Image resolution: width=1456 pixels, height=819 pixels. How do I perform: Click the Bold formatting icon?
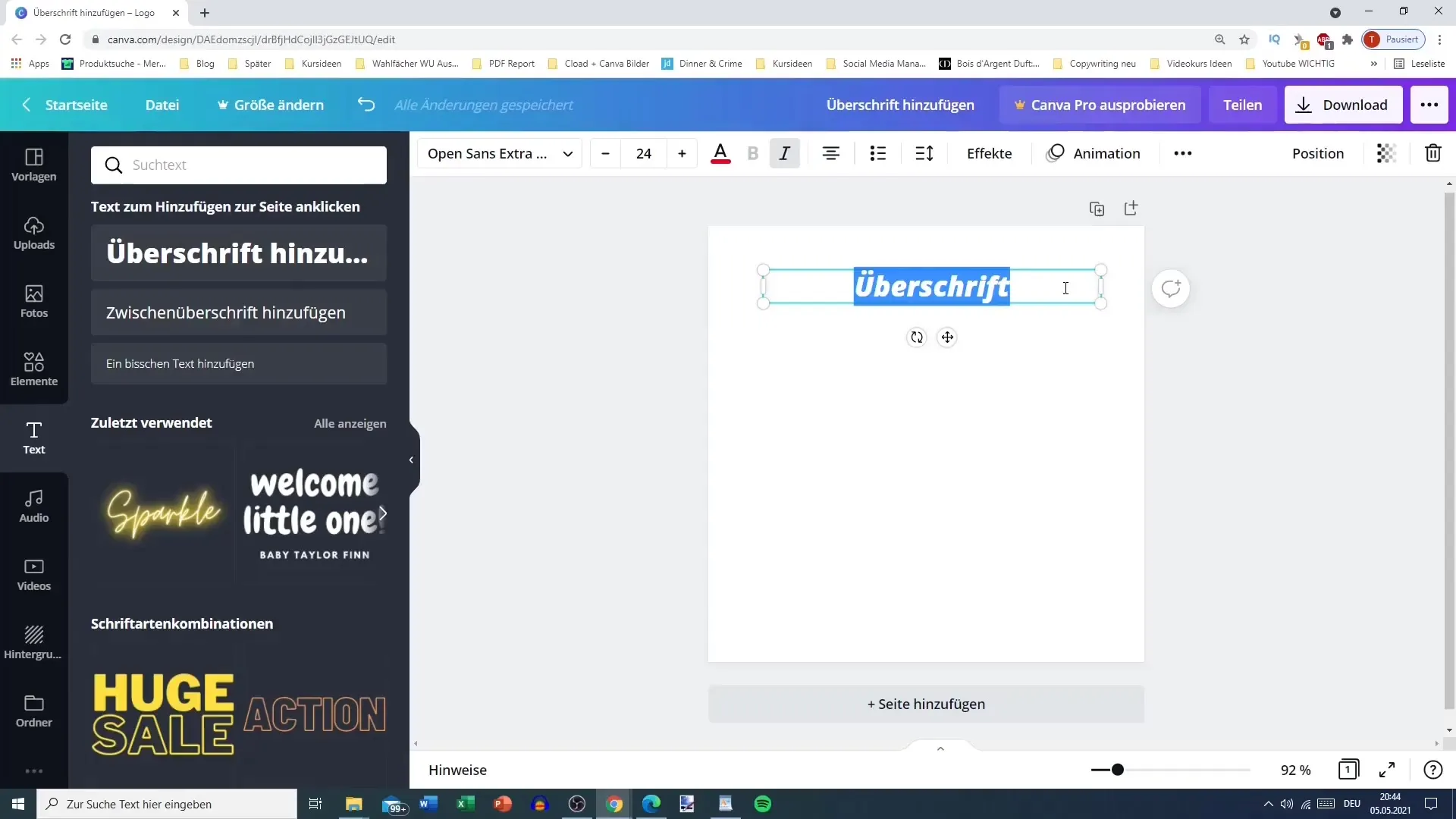coord(753,153)
